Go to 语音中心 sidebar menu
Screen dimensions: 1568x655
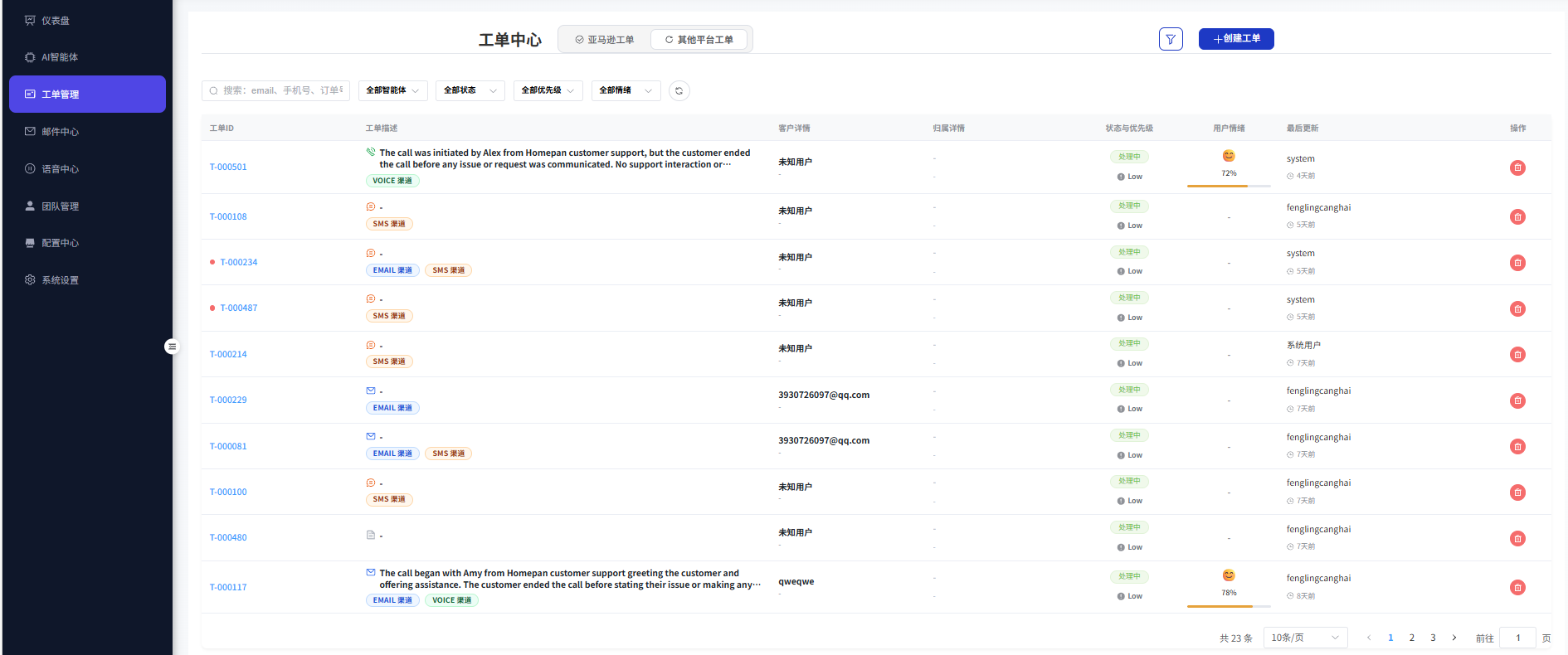(60, 169)
